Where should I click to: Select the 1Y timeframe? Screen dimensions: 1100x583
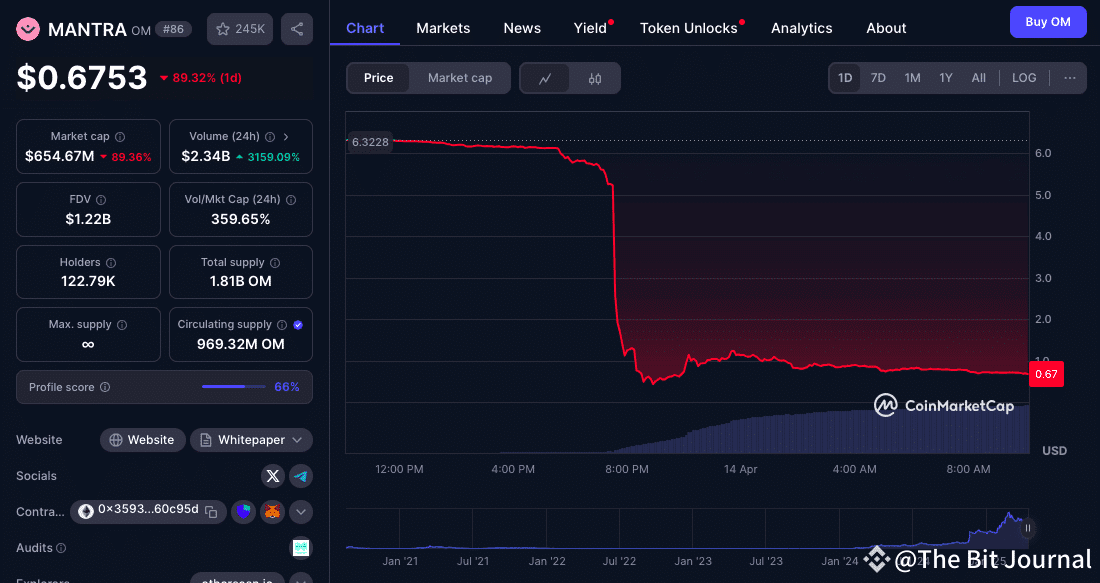(945, 77)
